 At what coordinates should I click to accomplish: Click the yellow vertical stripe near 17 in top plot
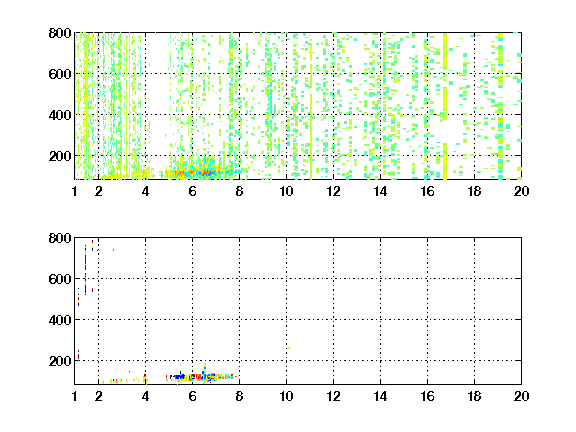coord(445,107)
